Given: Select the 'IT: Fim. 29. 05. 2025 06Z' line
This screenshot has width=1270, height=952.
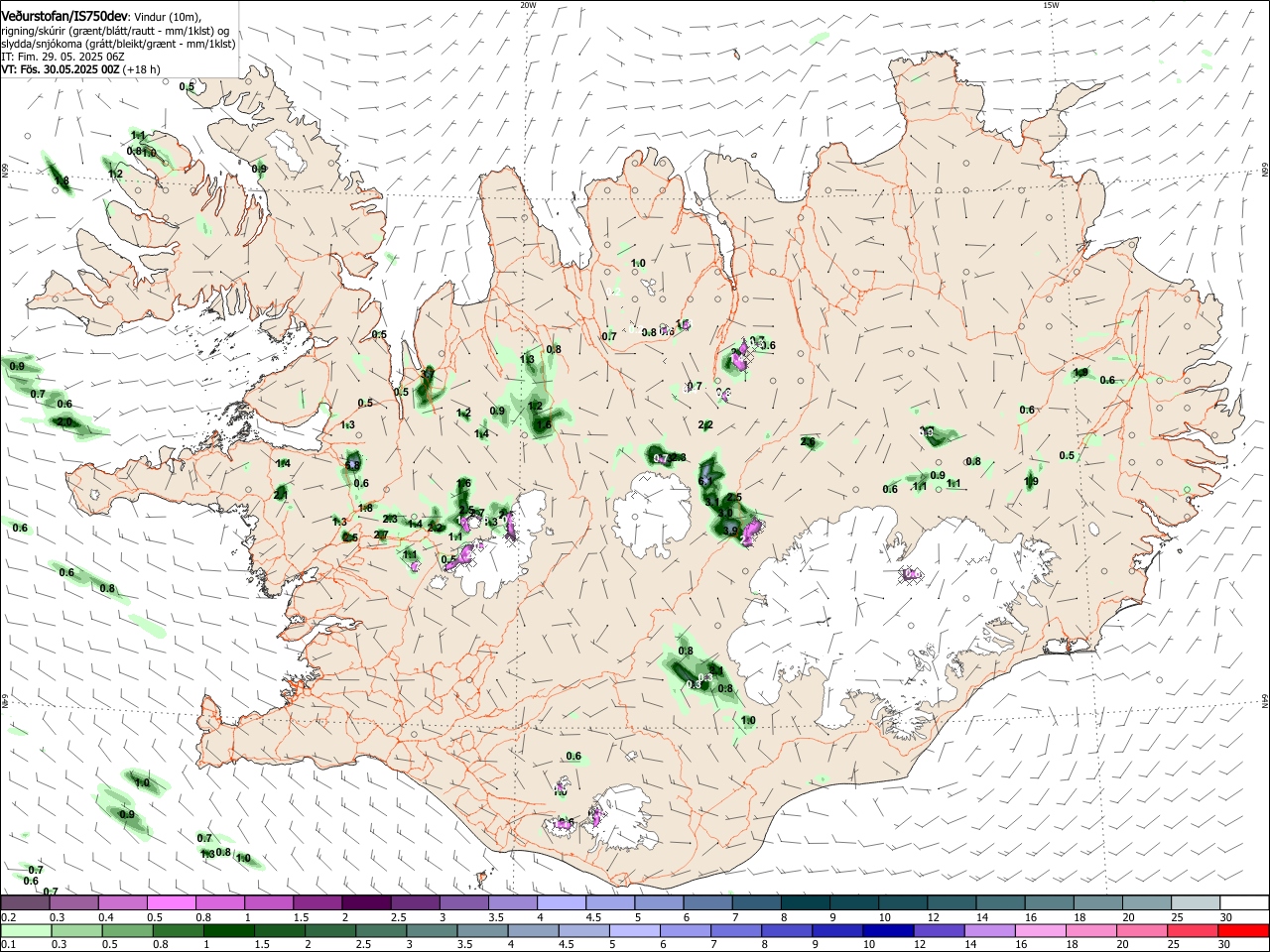Looking at the screenshot, I should click(63, 57).
